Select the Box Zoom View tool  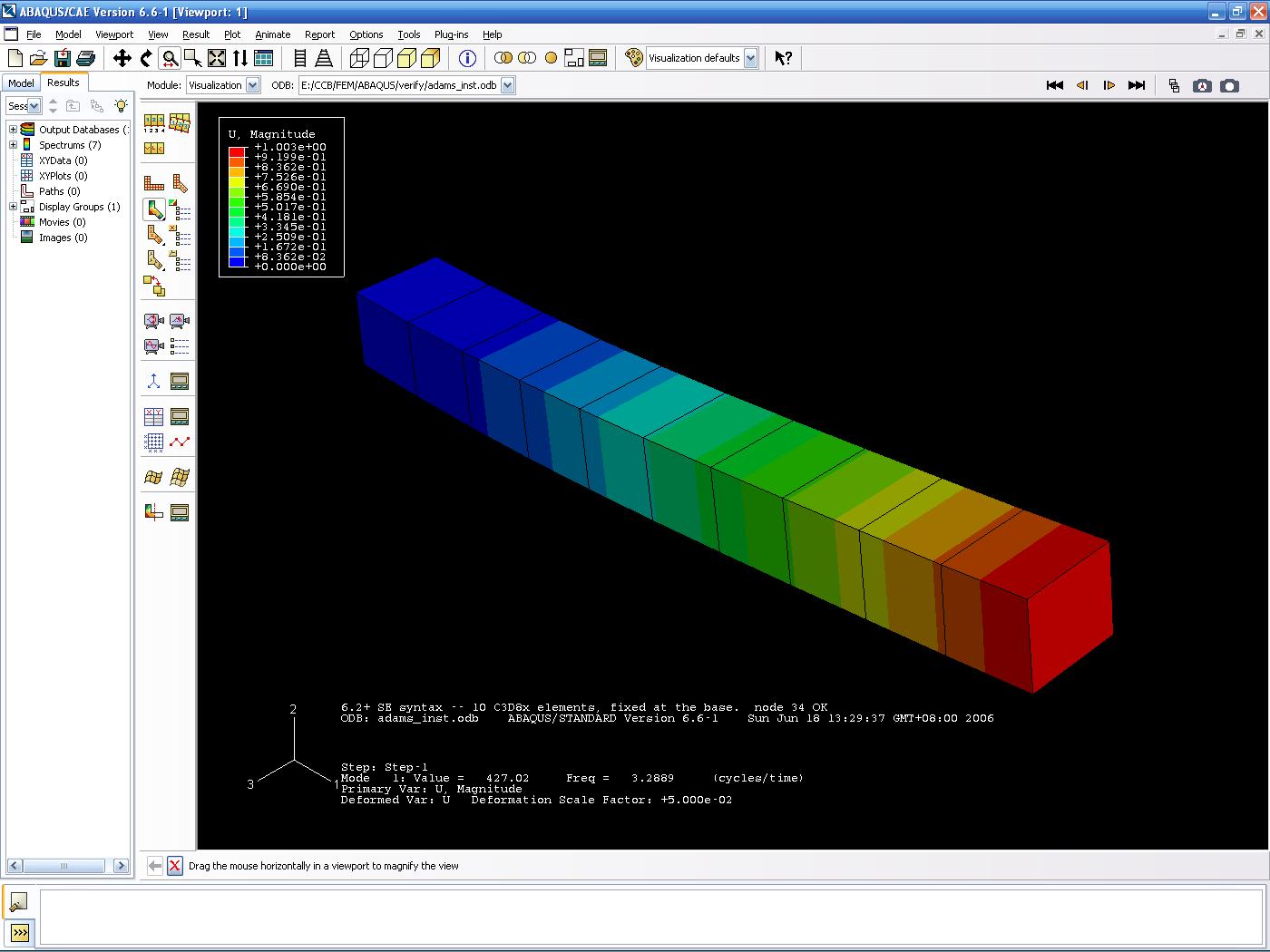(x=192, y=59)
